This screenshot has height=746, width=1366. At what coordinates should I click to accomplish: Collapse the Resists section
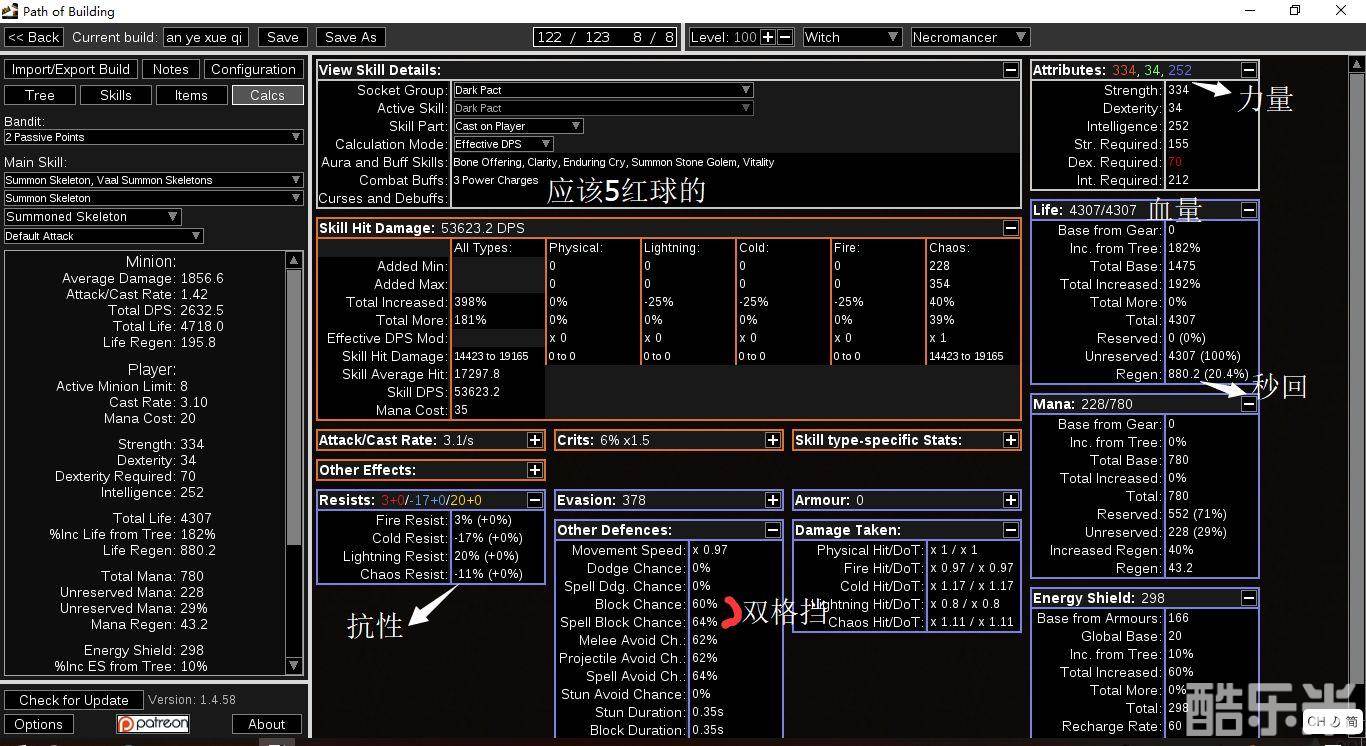click(535, 500)
